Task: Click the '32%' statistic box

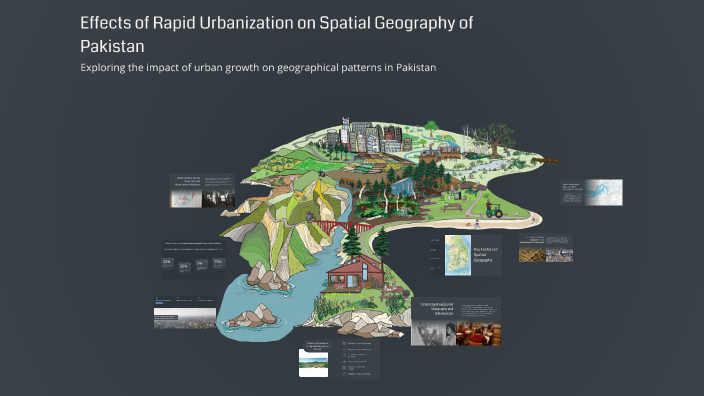Action: (x=167, y=264)
